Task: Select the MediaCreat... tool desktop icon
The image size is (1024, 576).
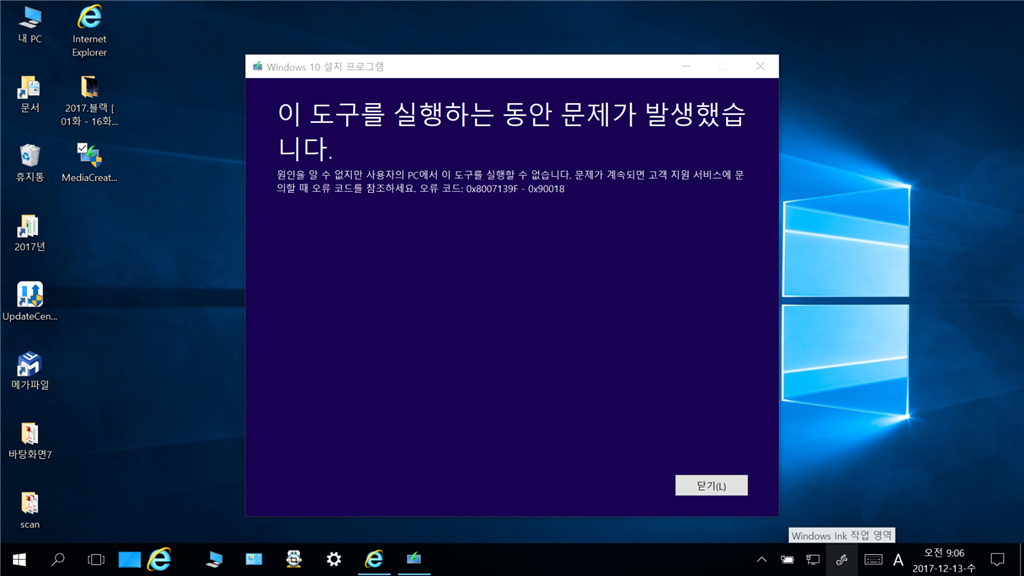Action: click(x=89, y=163)
